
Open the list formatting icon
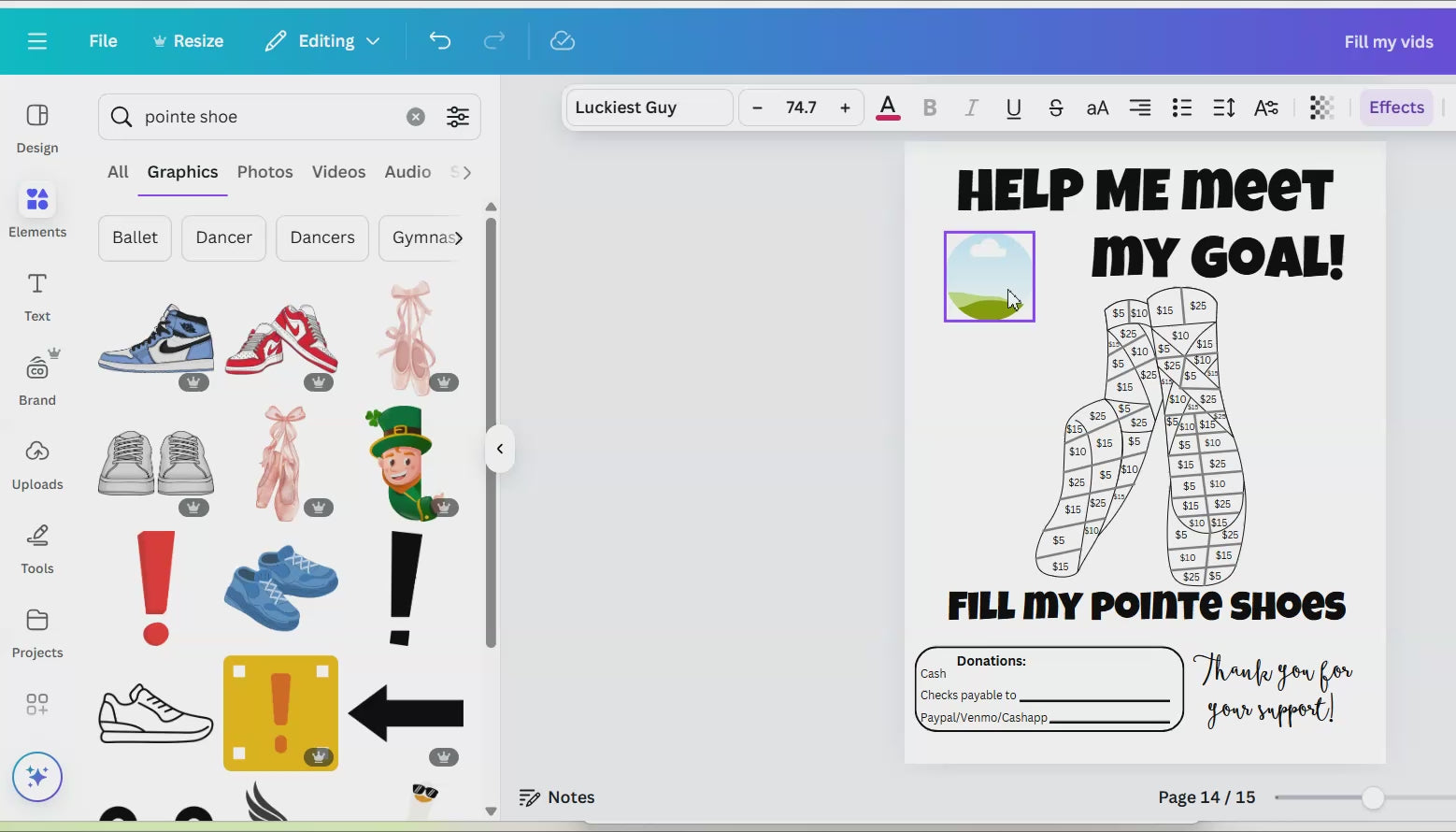pyautogui.click(x=1181, y=108)
